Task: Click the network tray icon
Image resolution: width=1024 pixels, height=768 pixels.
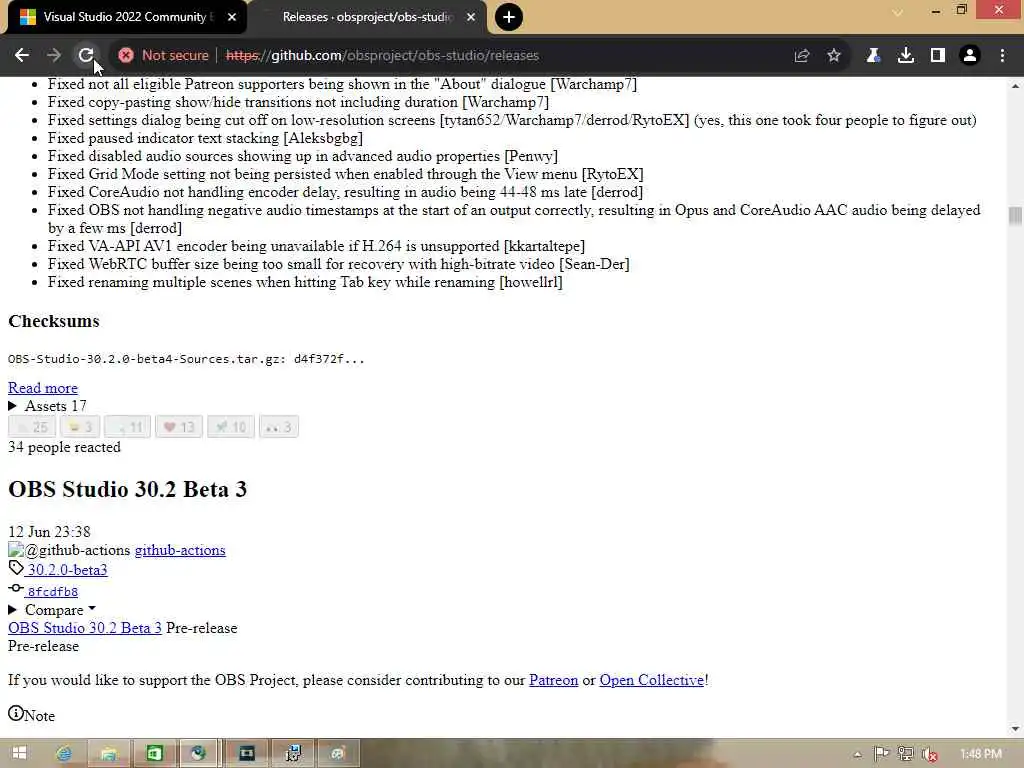Action: pos(905,754)
